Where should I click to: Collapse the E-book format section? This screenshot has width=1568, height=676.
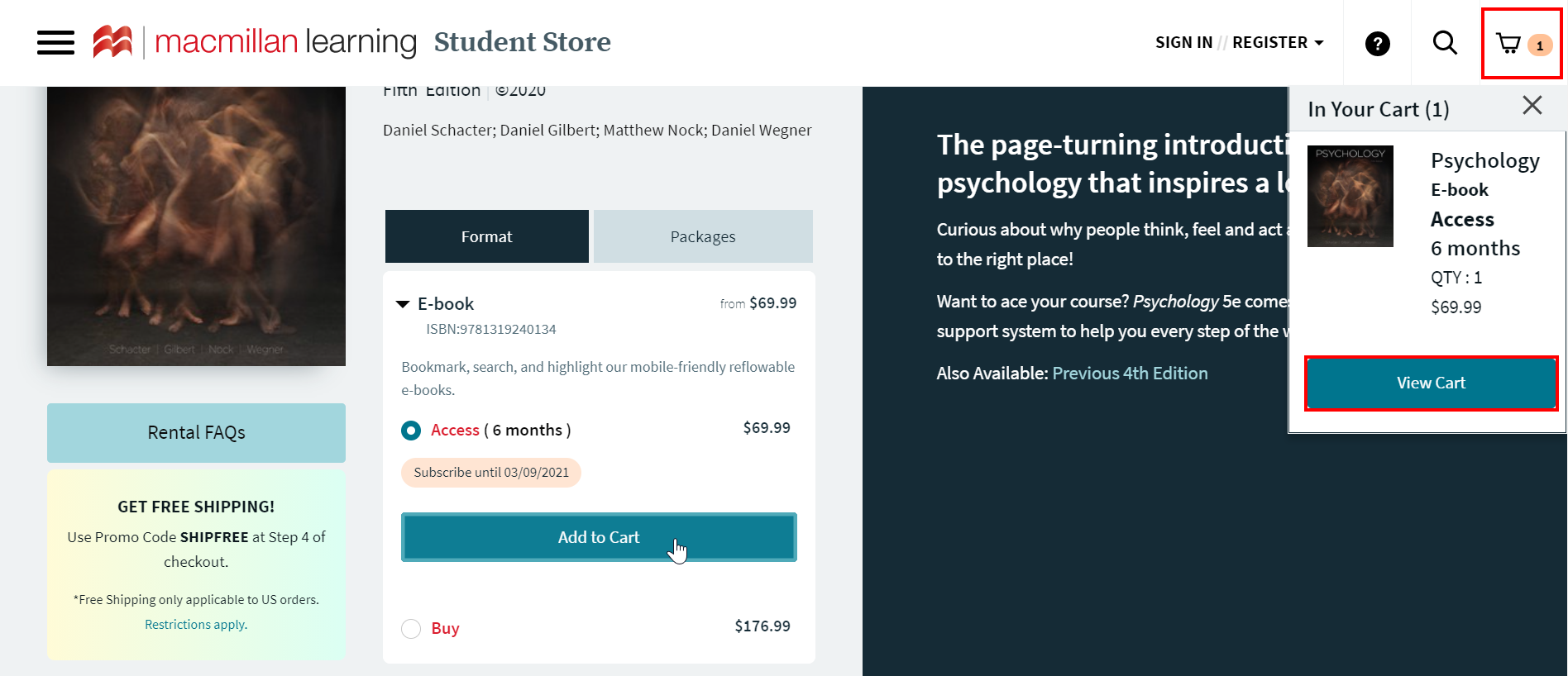pos(402,303)
